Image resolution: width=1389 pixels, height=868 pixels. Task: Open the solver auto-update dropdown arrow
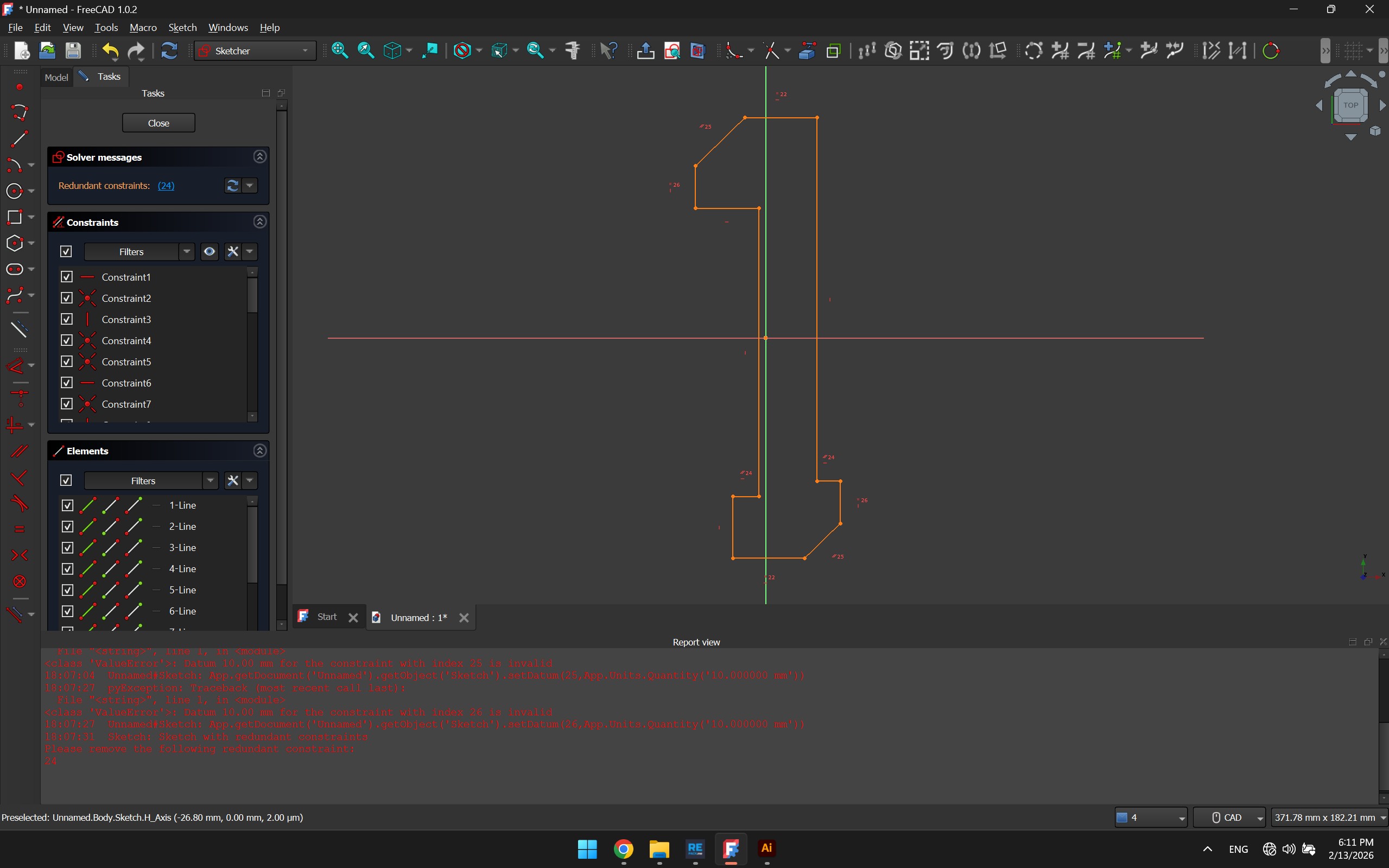pyautogui.click(x=250, y=186)
